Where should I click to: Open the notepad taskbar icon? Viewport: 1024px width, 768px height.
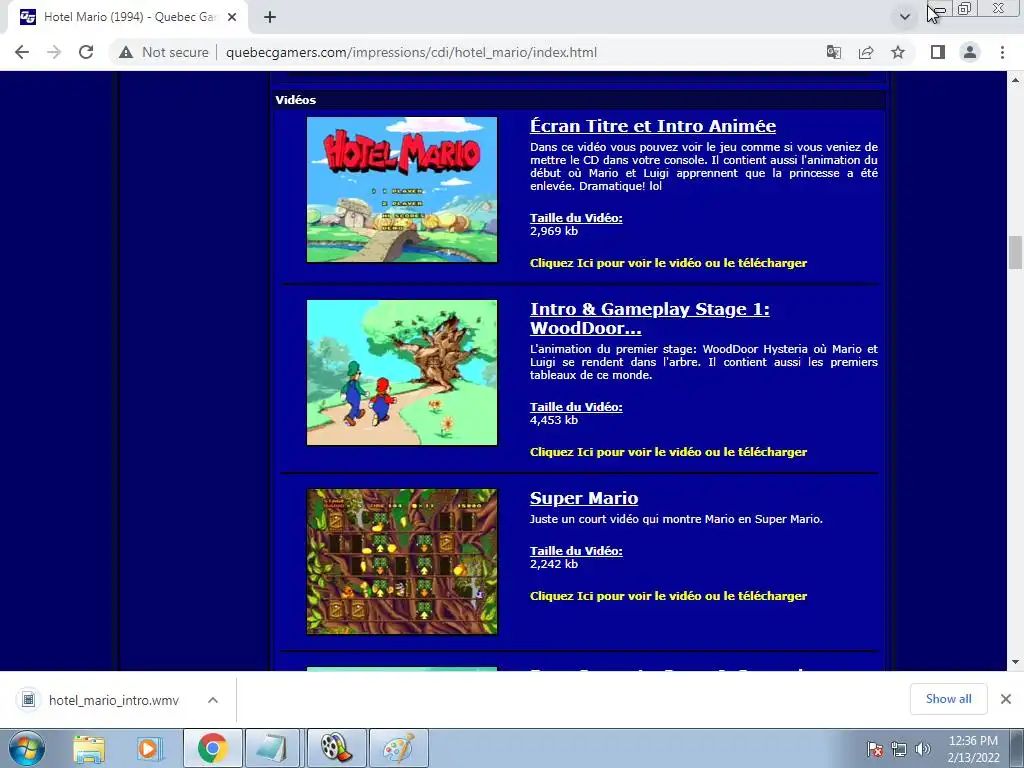(x=273, y=748)
